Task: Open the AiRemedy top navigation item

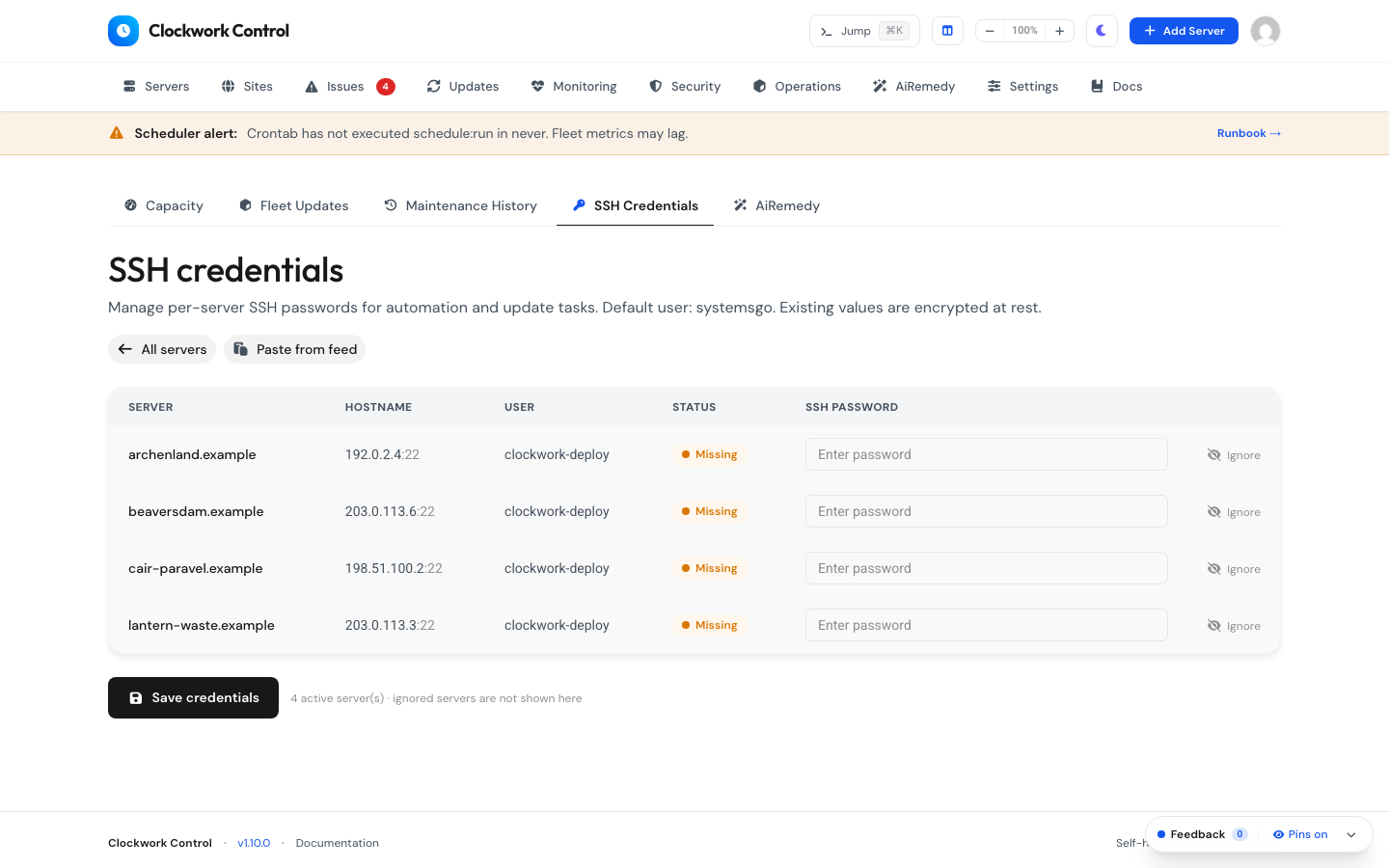Action: pos(913,86)
